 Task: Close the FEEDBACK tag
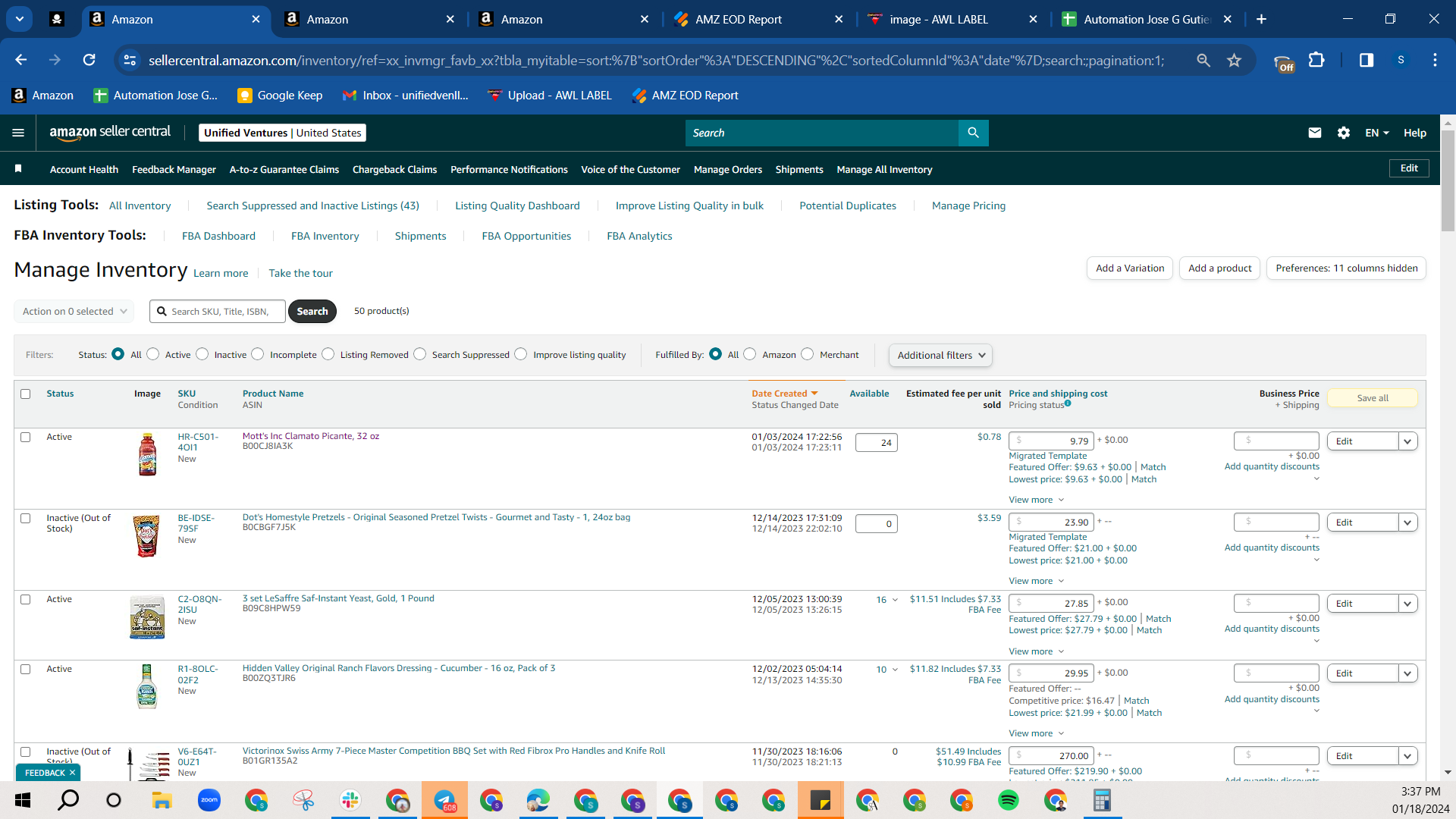pyautogui.click(x=73, y=773)
